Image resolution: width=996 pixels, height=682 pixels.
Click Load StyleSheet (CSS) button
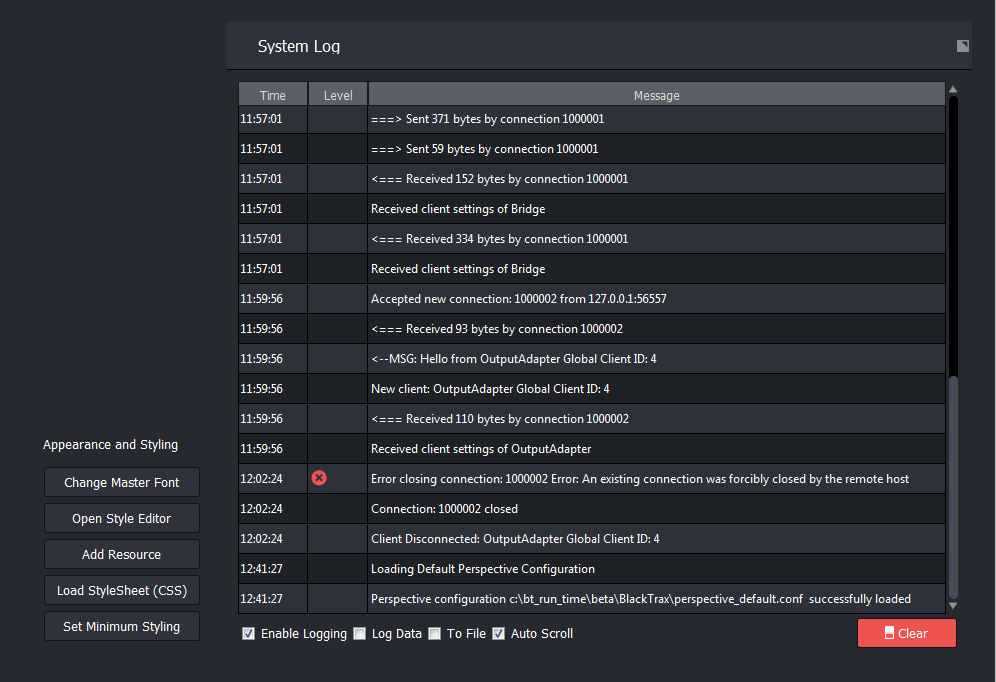pyautogui.click(x=122, y=590)
